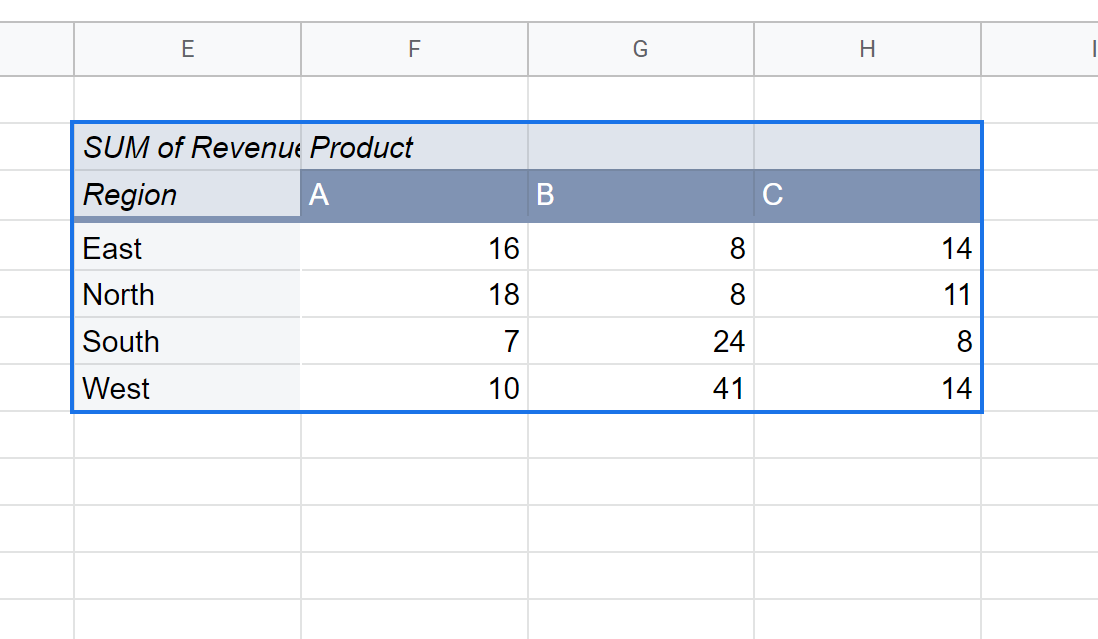Select cell with value 24
Viewport: 1098px width, 639px height.
tap(641, 341)
